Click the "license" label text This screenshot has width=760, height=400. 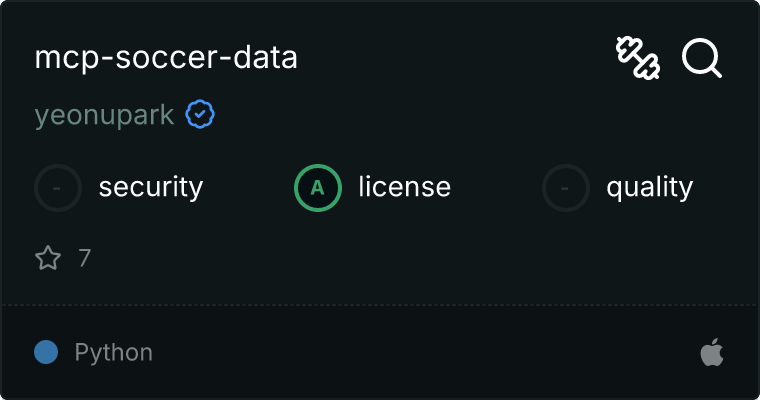pos(404,187)
